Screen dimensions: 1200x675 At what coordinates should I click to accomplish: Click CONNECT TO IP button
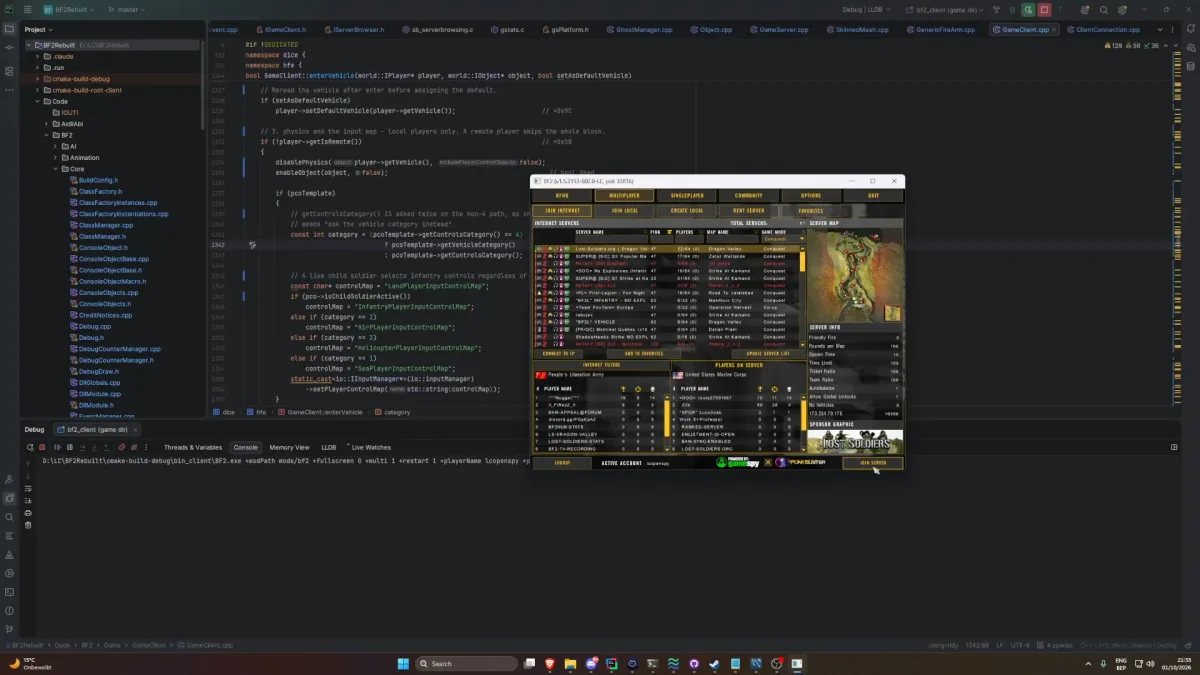558,353
